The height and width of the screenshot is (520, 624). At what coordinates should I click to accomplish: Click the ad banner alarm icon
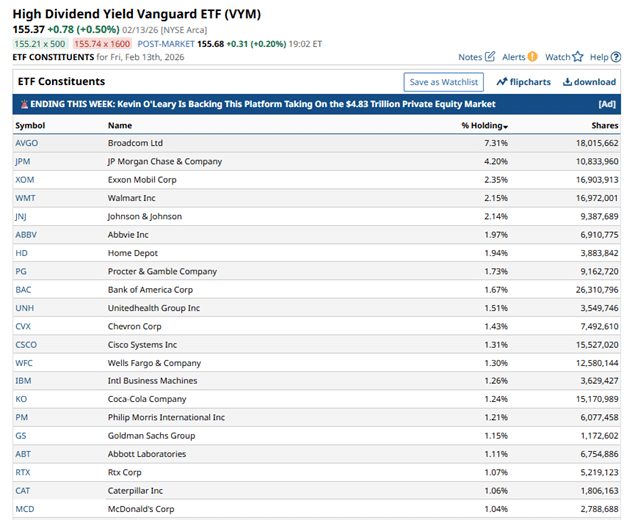tap(24, 104)
